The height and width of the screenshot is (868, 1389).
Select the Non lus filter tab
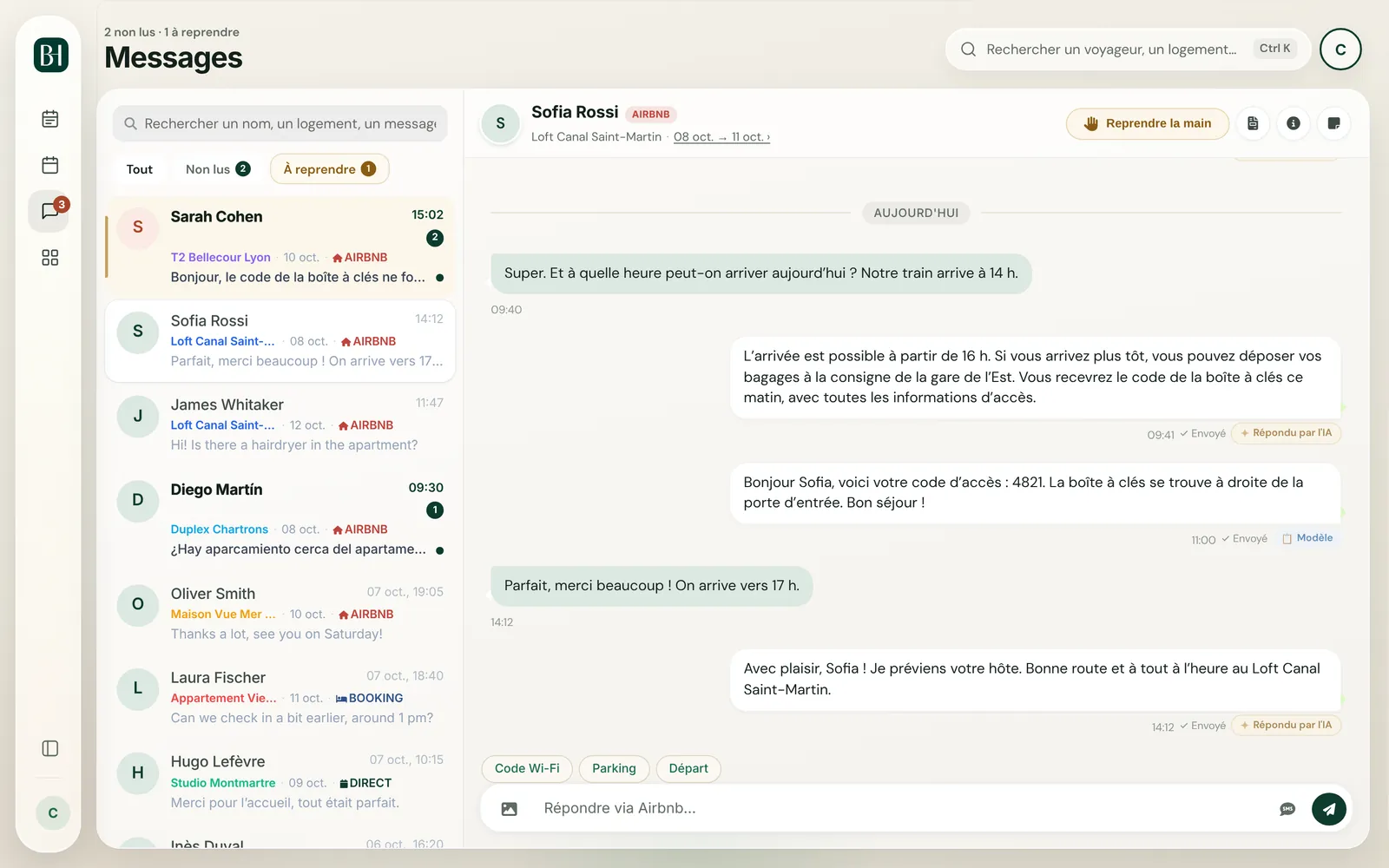[218, 169]
